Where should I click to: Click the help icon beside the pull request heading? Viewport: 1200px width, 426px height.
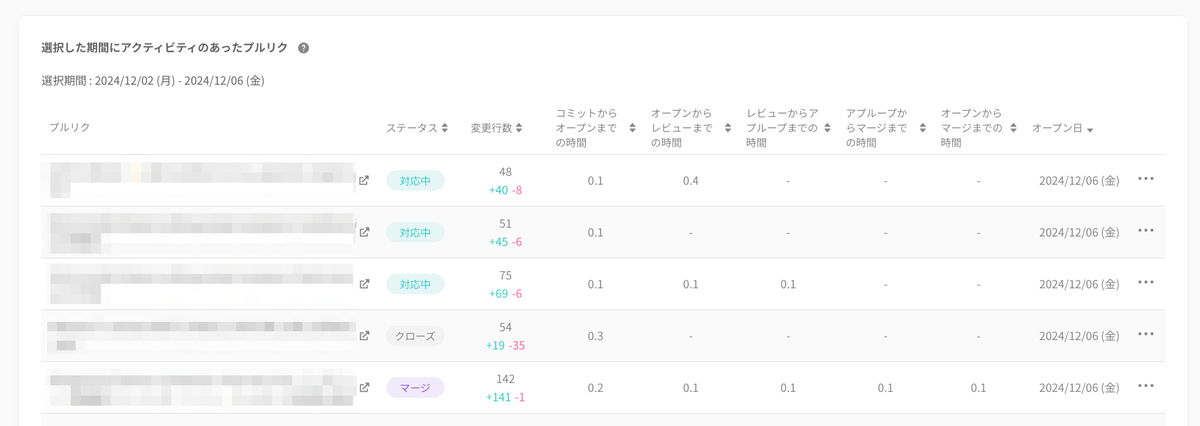pyautogui.click(x=303, y=48)
